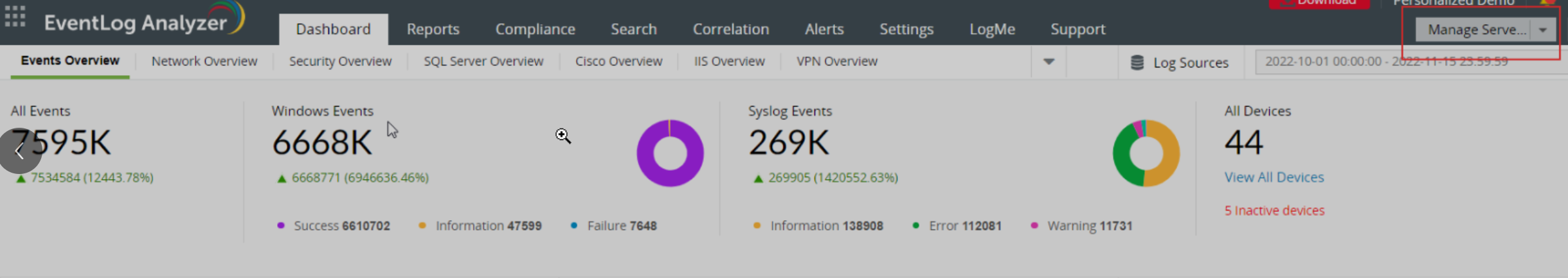
Task: Click the Warning 11731 legend text
Action: coord(1090,226)
